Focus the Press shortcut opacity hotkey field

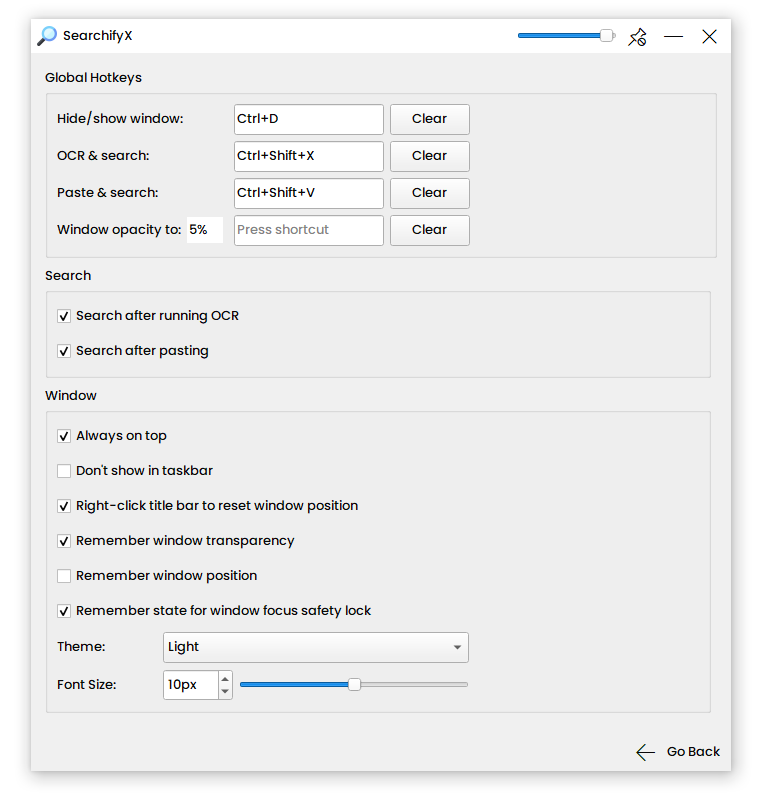click(308, 230)
